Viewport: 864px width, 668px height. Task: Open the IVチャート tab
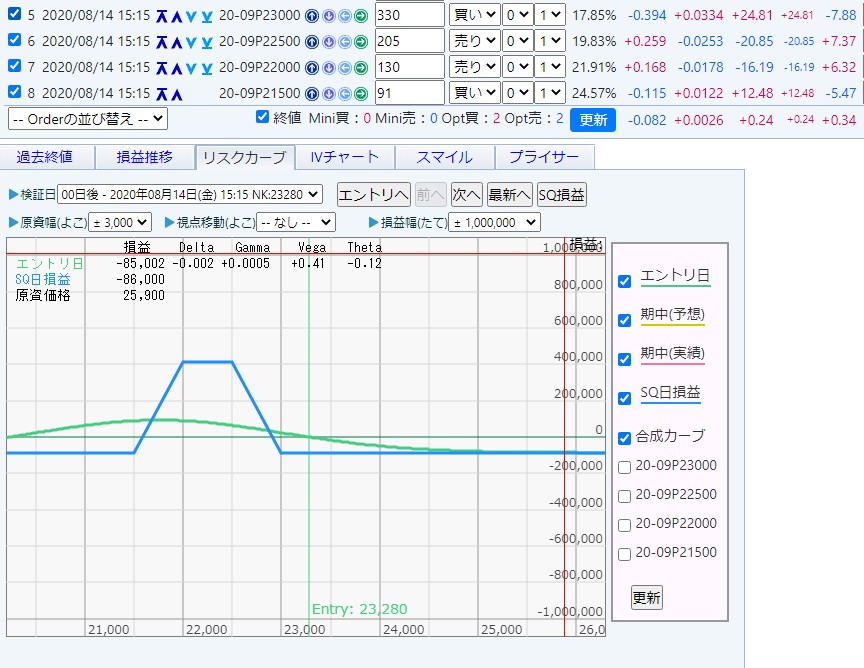click(x=345, y=158)
